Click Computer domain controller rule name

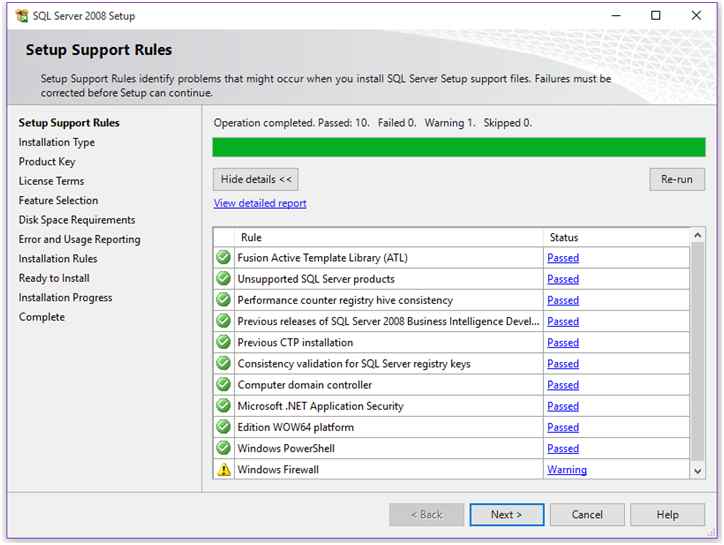pos(304,385)
